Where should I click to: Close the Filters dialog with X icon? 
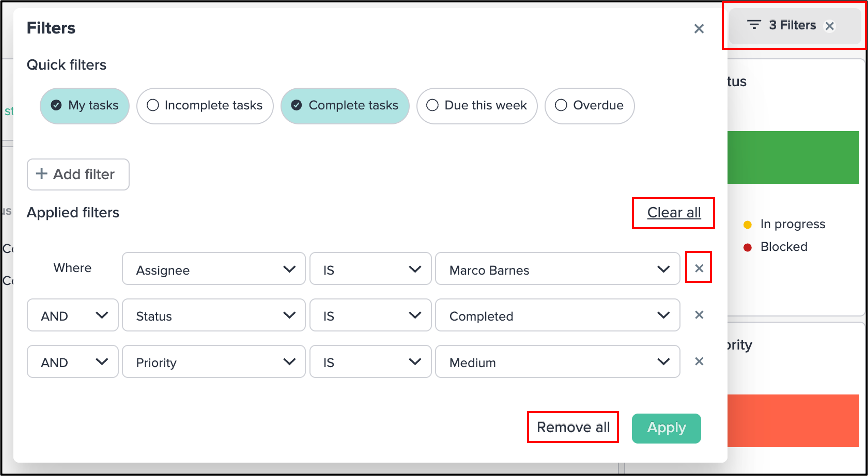pos(699,29)
